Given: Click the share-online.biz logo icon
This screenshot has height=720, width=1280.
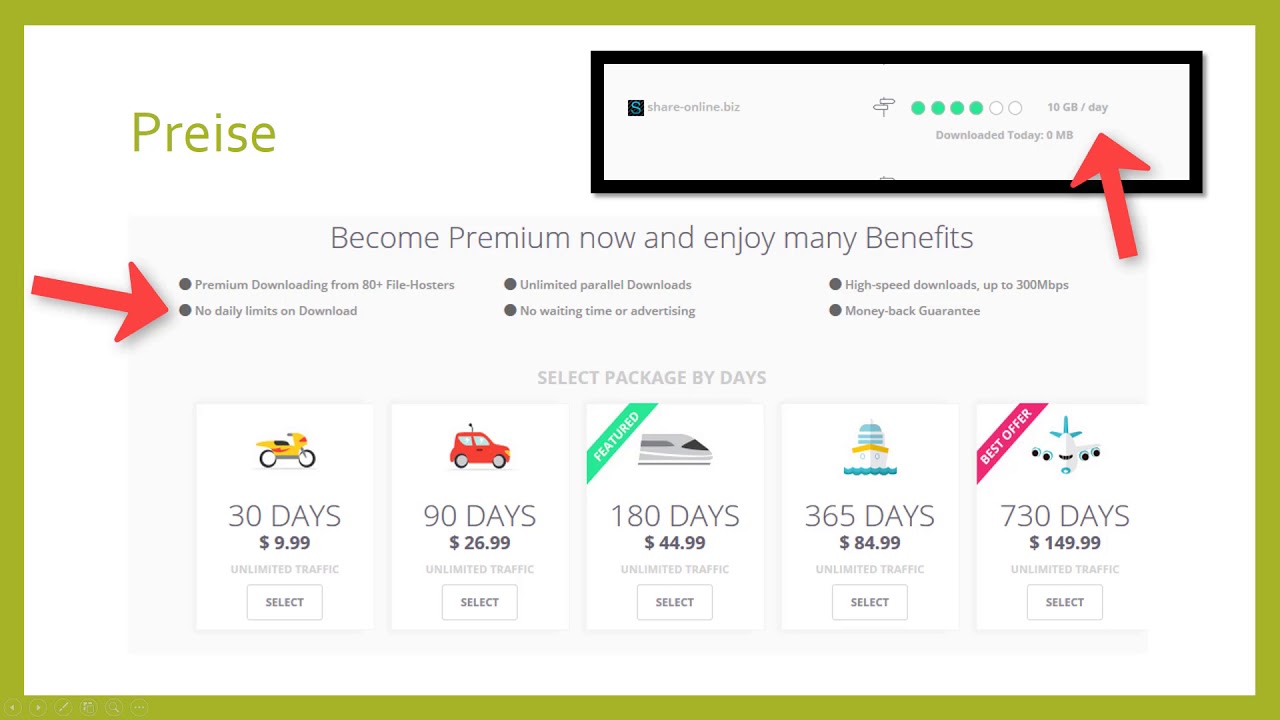Looking at the screenshot, I should tap(636, 107).
